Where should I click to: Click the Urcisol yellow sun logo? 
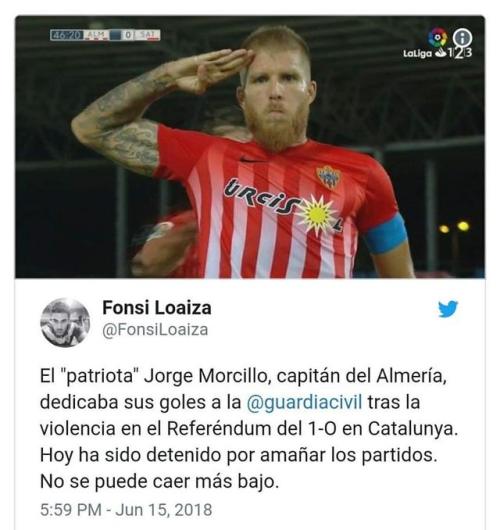317,215
